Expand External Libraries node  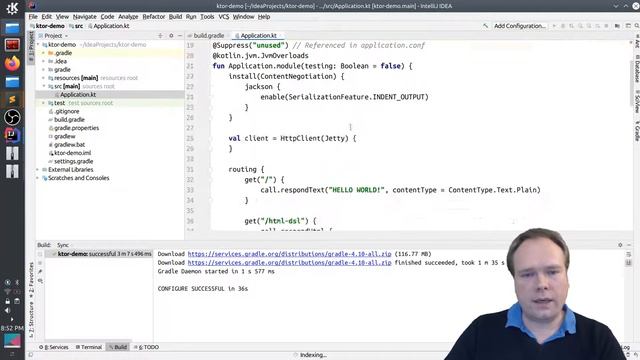coord(38,170)
